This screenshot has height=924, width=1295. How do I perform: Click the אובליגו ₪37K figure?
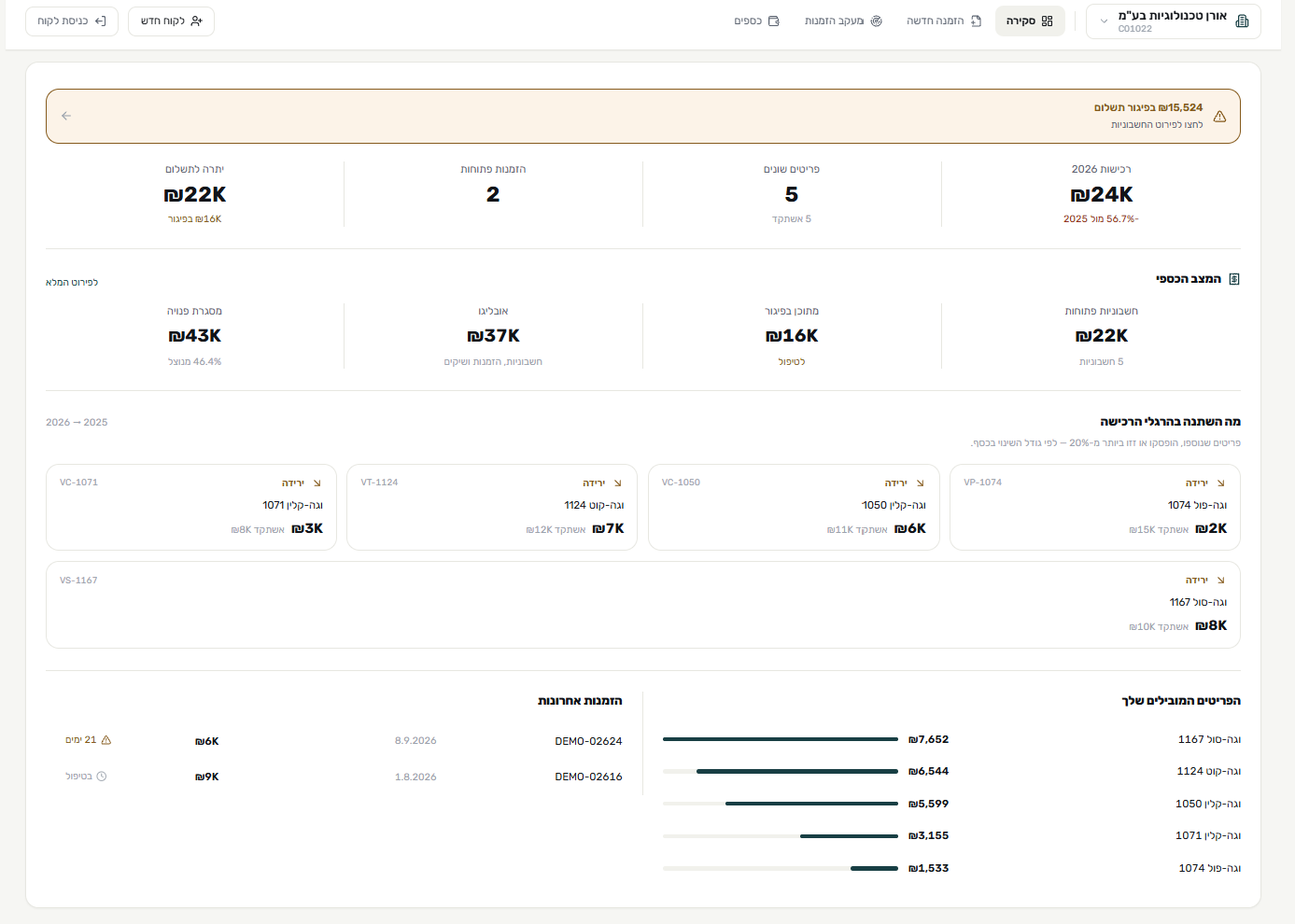(493, 336)
